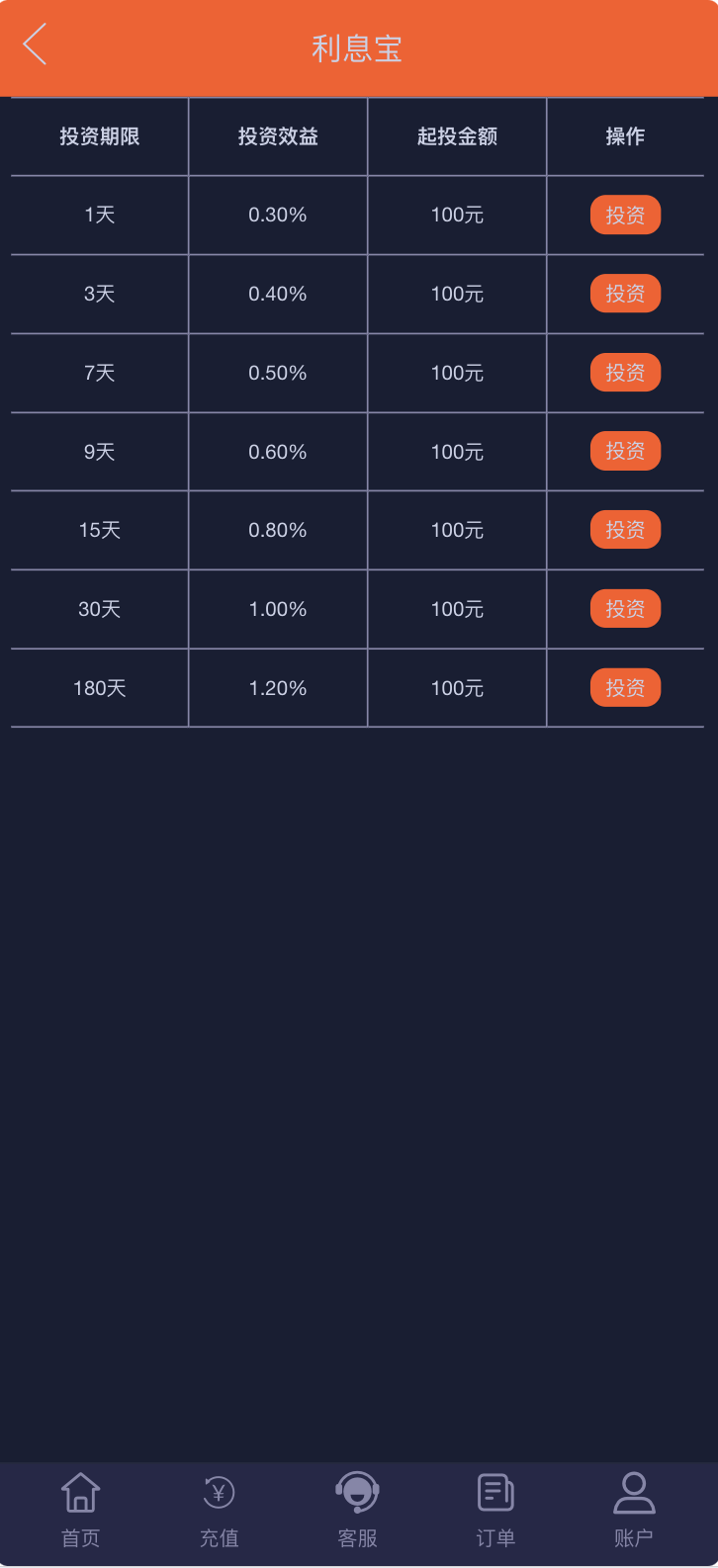718x1568 pixels.
Task: Open 客服 customer service headset icon
Action: 357,1493
